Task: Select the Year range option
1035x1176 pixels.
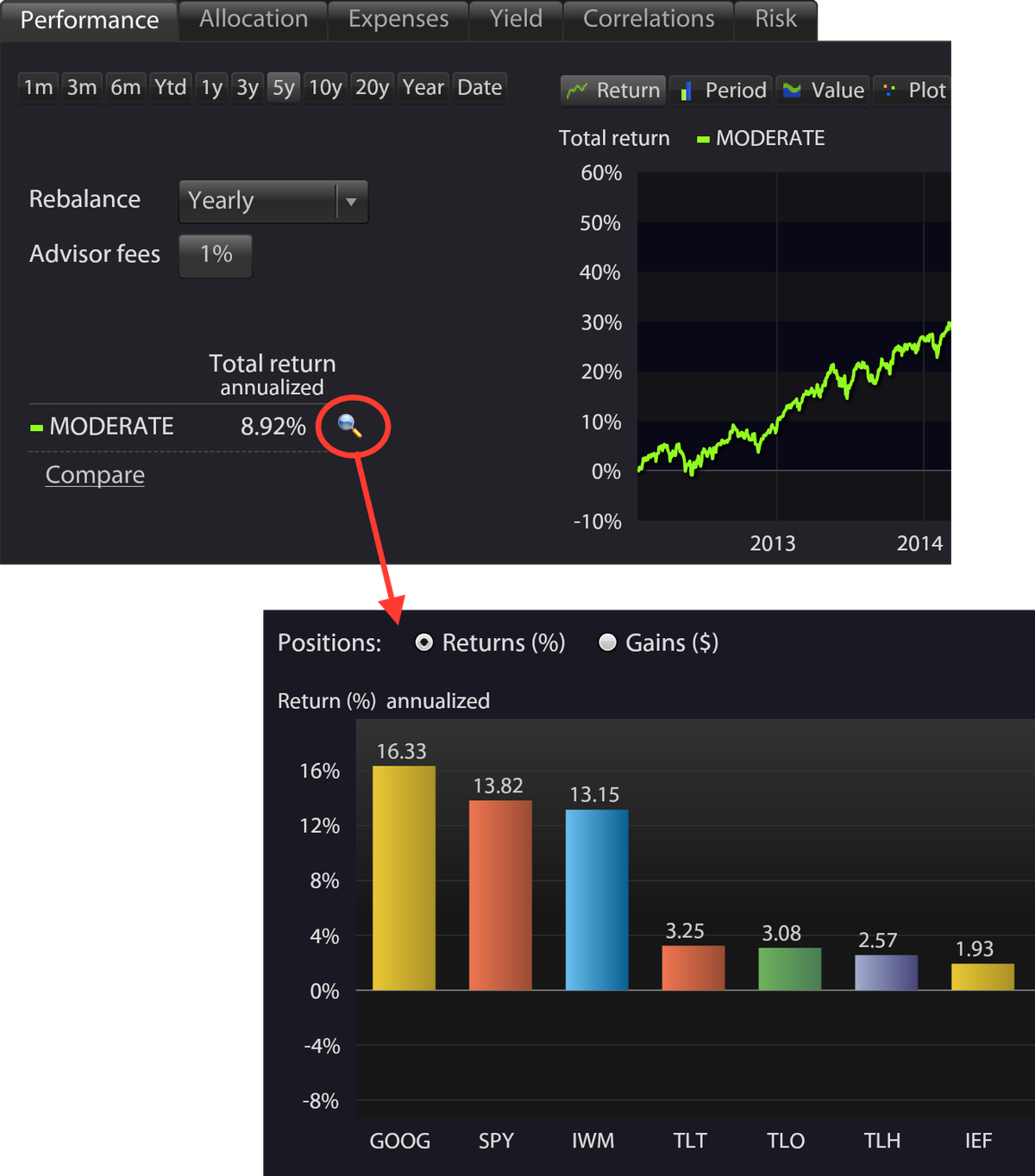Action: pyautogui.click(x=423, y=88)
